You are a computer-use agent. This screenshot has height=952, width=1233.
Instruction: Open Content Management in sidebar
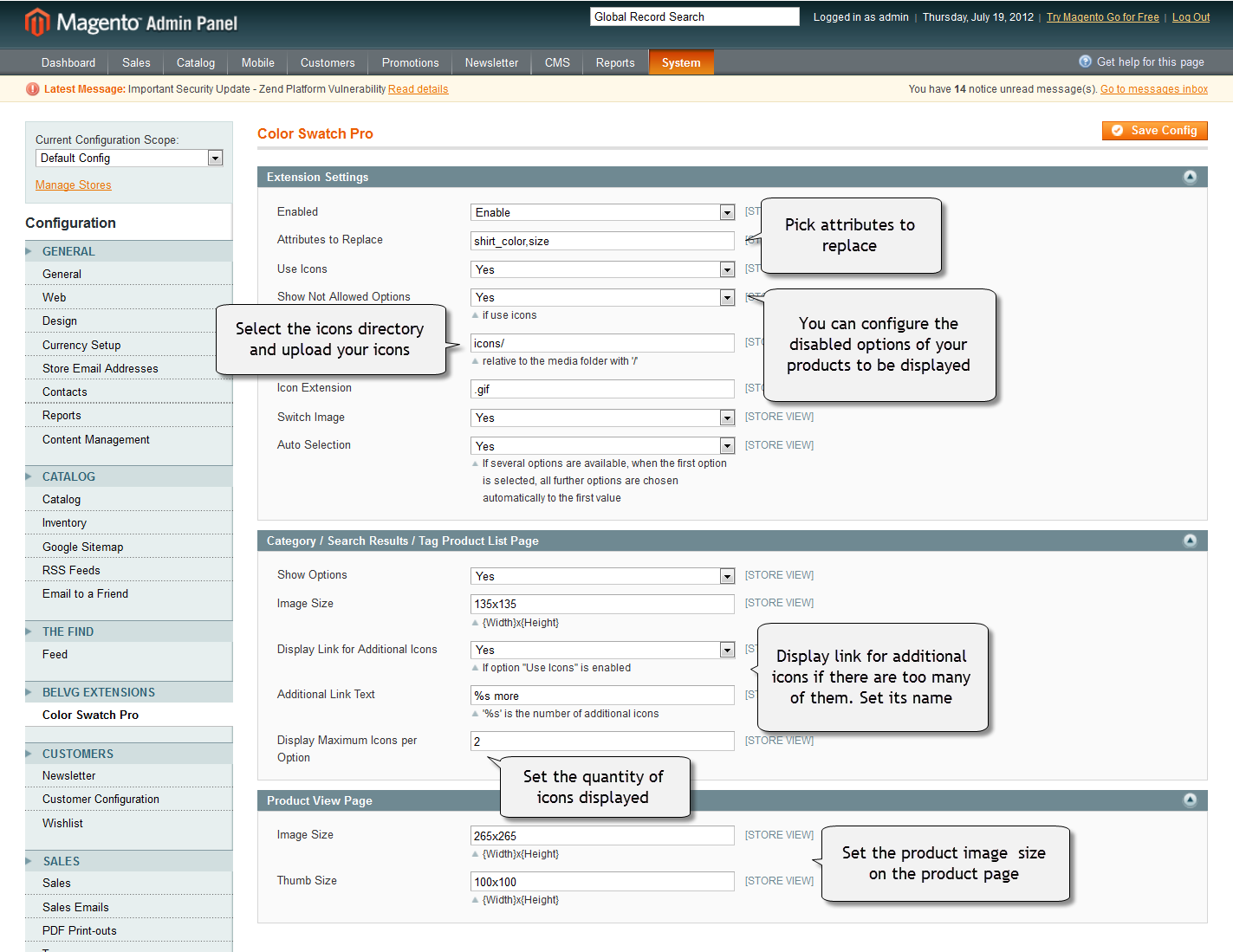[96, 440]
